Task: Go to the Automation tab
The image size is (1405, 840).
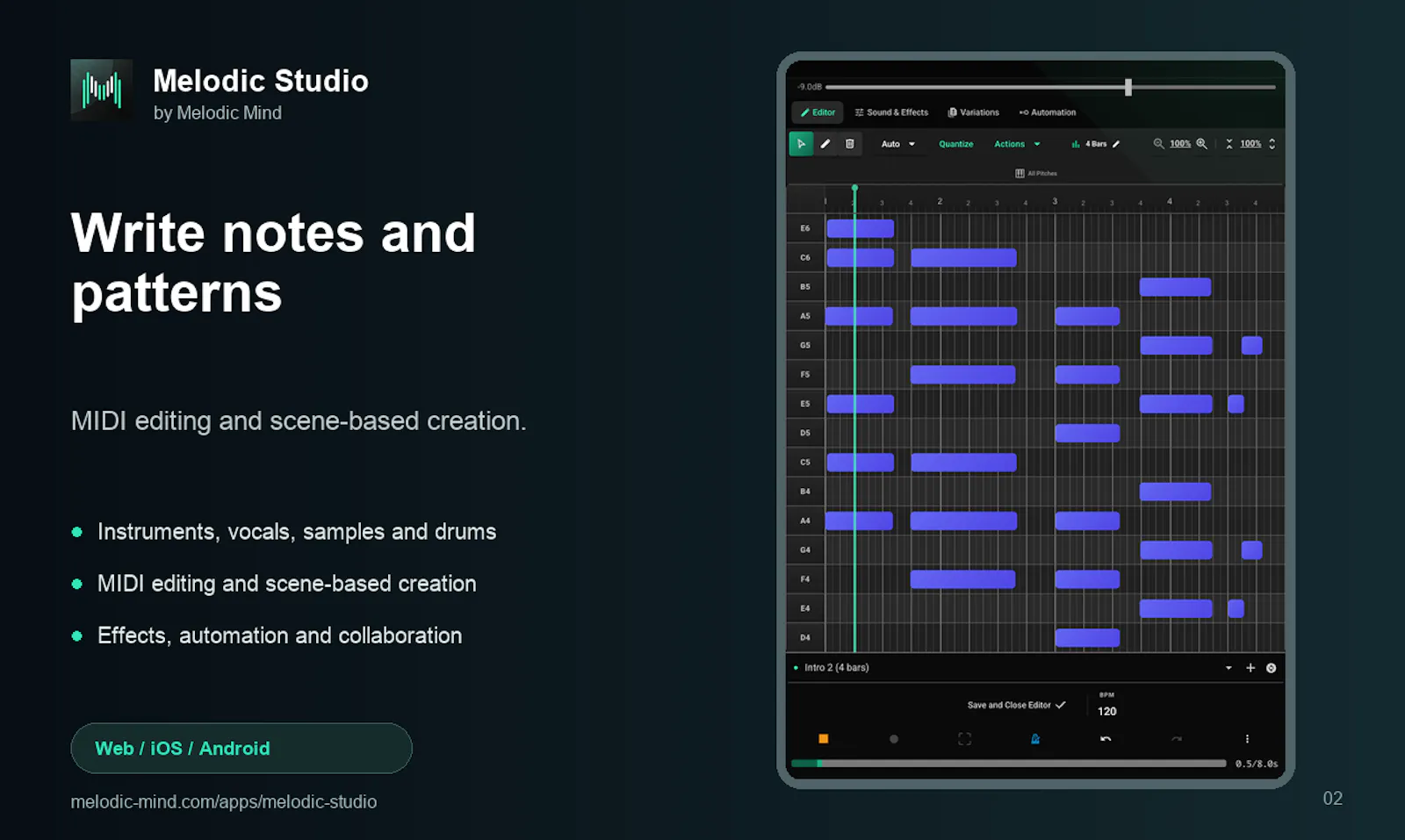Action: 1048,112
